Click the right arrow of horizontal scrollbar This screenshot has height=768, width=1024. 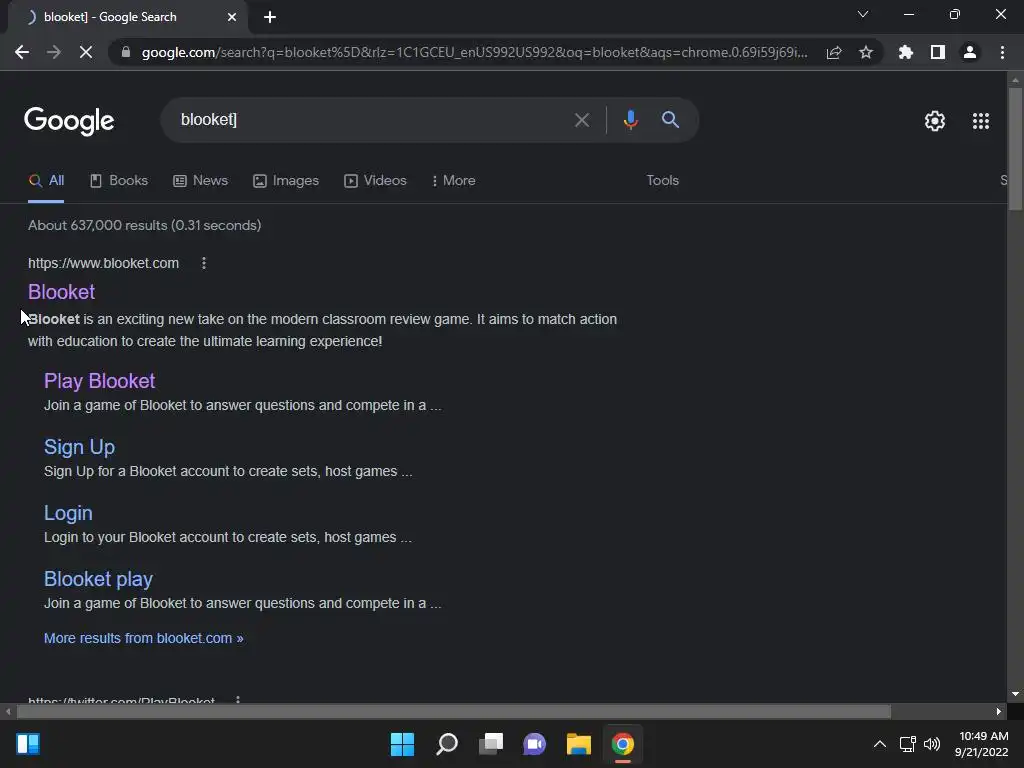tap(999, 711)
